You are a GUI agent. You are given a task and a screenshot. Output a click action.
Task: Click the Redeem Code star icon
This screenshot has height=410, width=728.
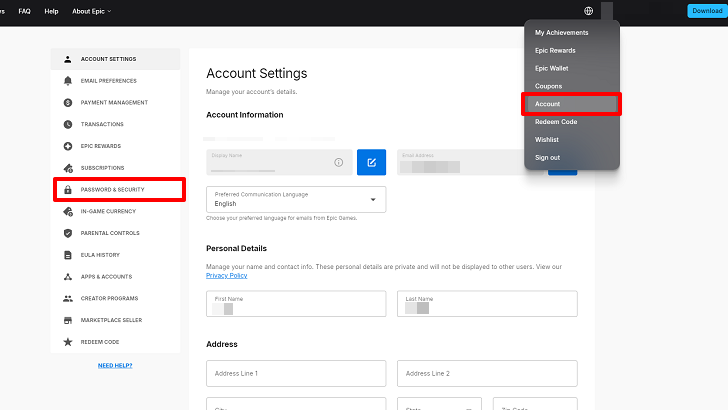[x=68, y=342]
